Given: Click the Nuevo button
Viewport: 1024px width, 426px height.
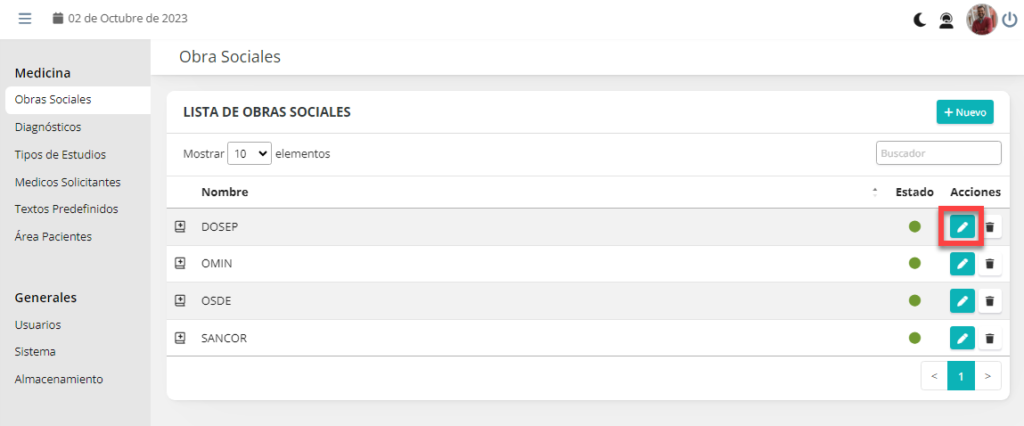Looking at the screenshot, I should 965,112.
